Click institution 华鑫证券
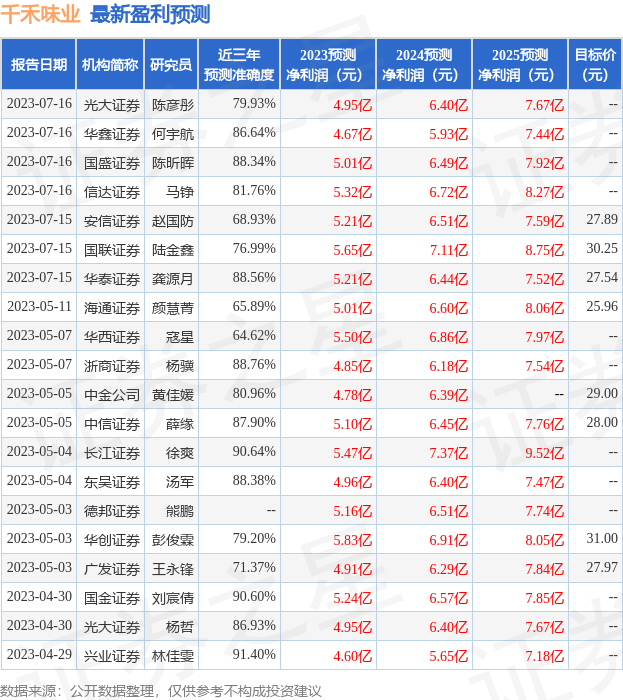623x700 pixels. coord(112,134)
